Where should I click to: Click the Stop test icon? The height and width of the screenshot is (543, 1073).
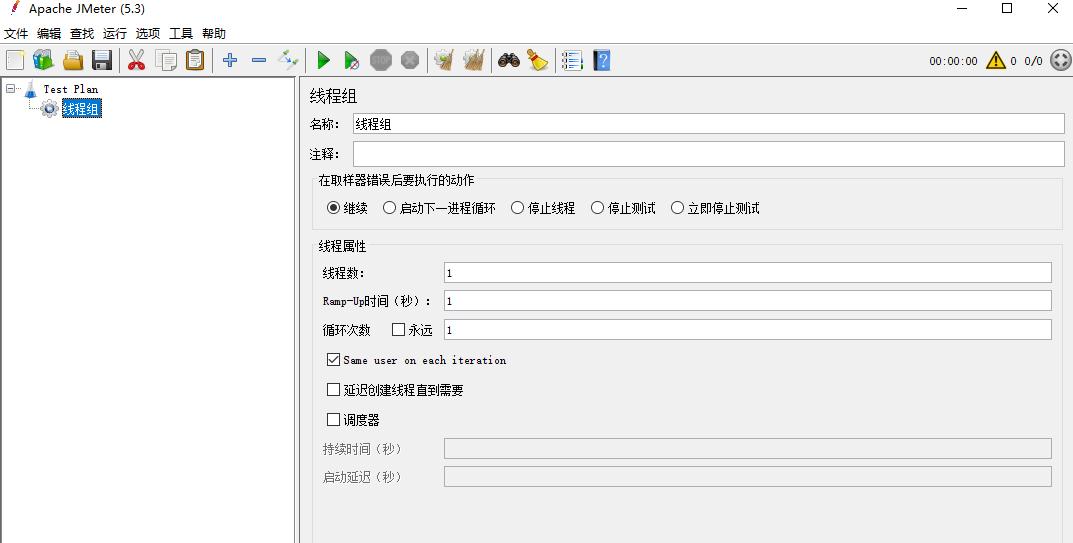tap(381, 60)
